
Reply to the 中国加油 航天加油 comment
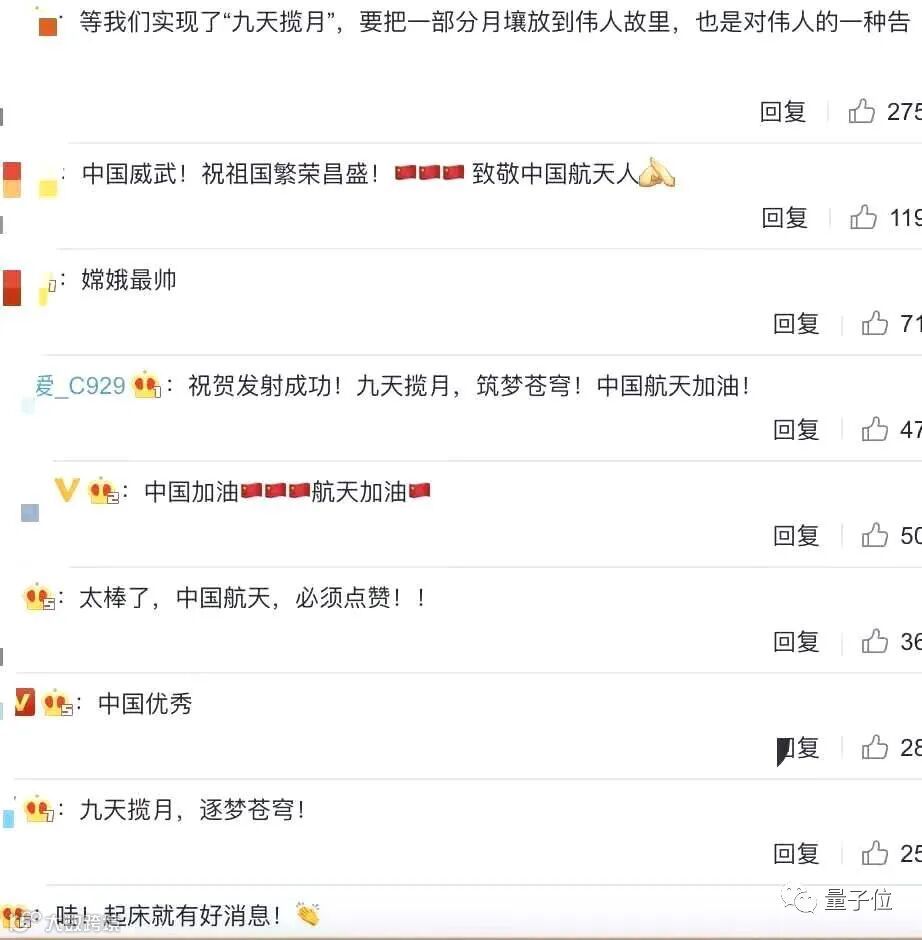point(796,535)
